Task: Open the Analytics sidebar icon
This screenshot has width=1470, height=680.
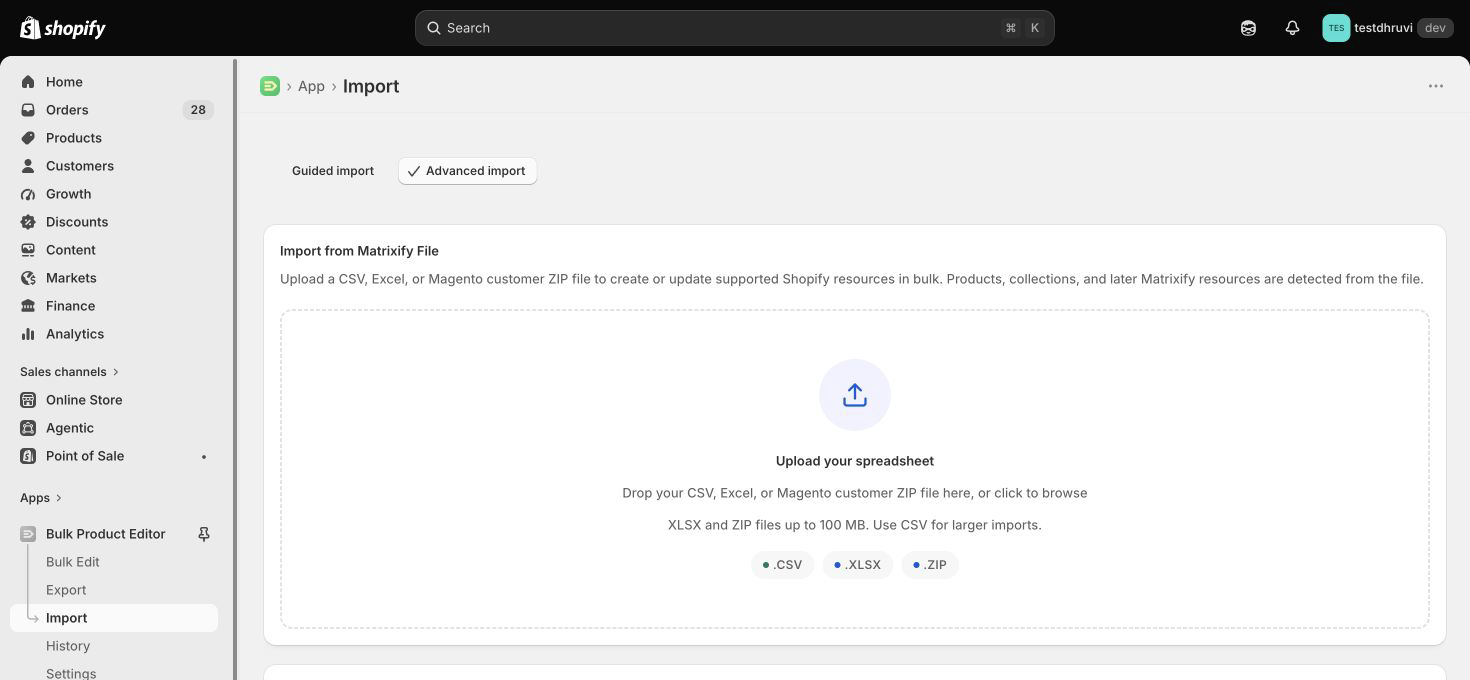Action: 28,334
